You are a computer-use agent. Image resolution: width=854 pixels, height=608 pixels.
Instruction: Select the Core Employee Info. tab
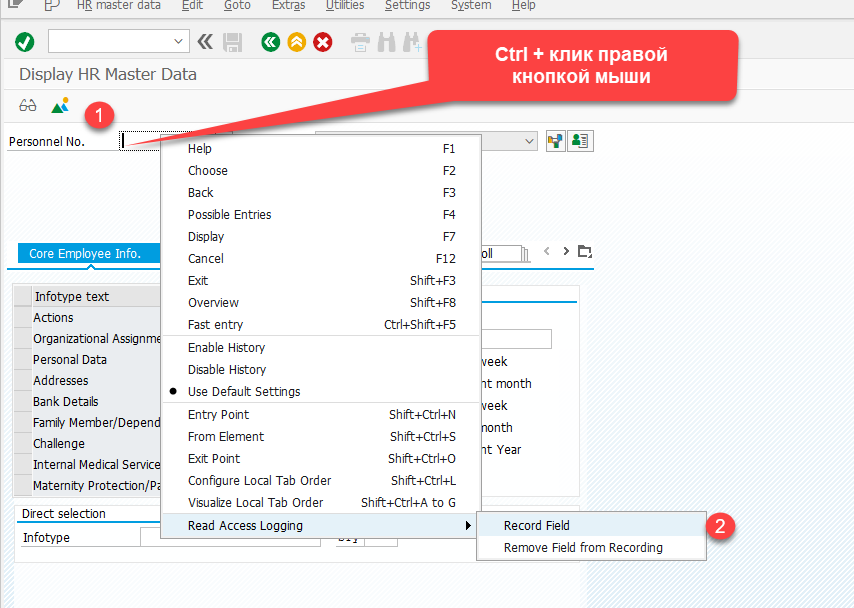click(89, 253)
